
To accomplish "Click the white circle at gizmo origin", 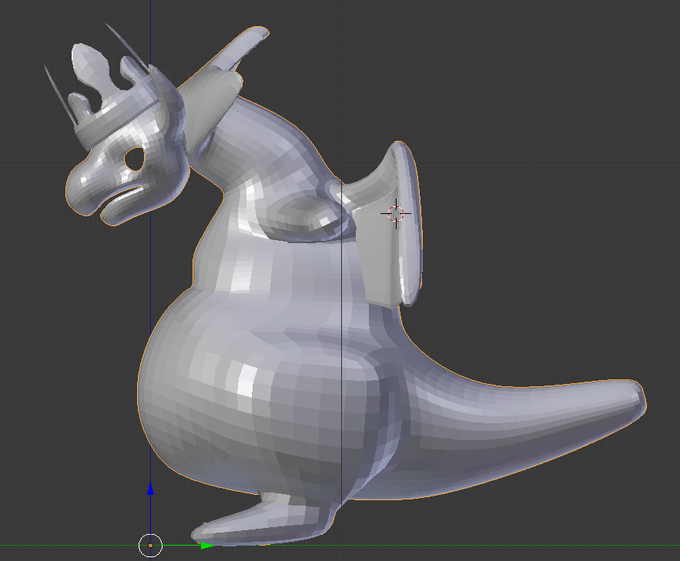I will (x=150, y=545).
